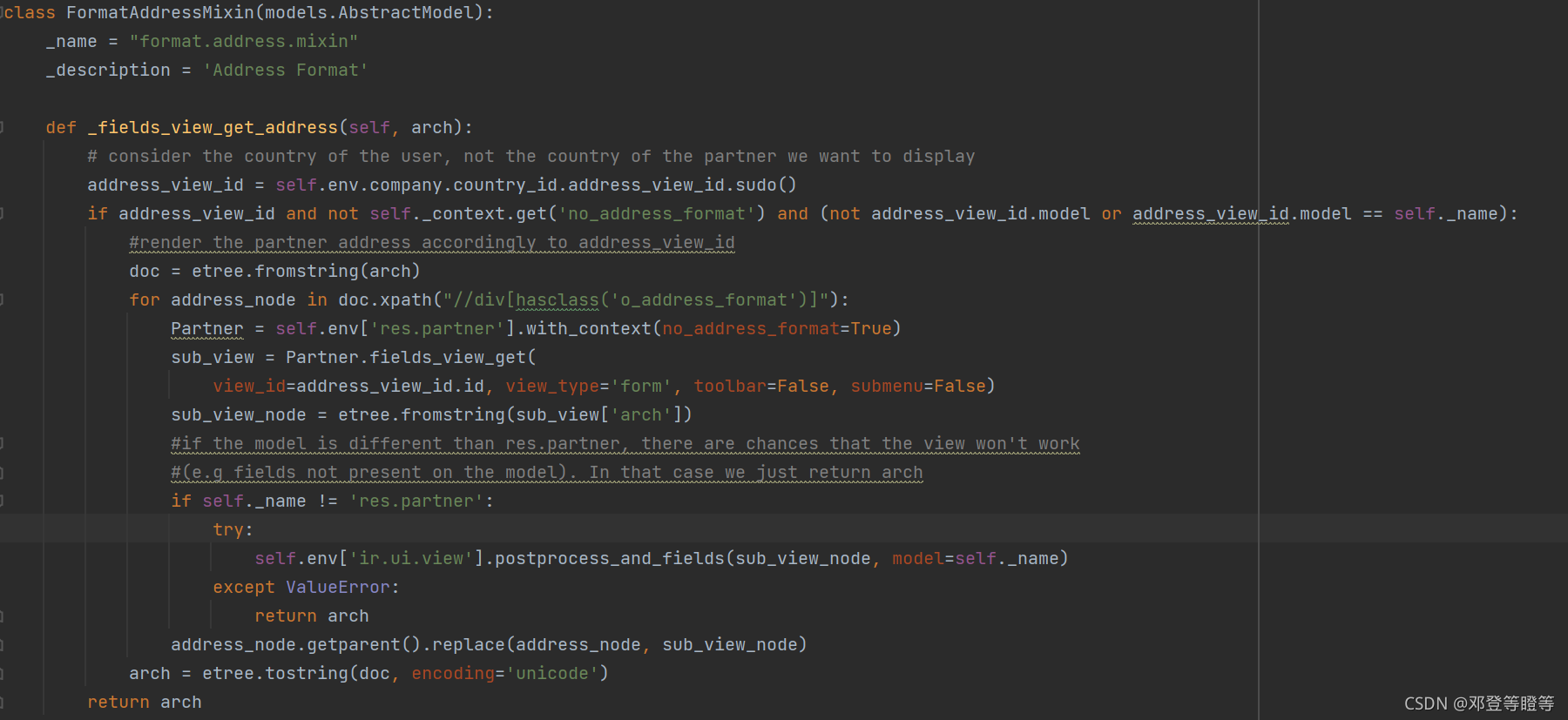The width and height of the screenshot is (1568, 720).
Task: Click the quoted 'no_address_format' string in _context.get
Action: [657, 213]
